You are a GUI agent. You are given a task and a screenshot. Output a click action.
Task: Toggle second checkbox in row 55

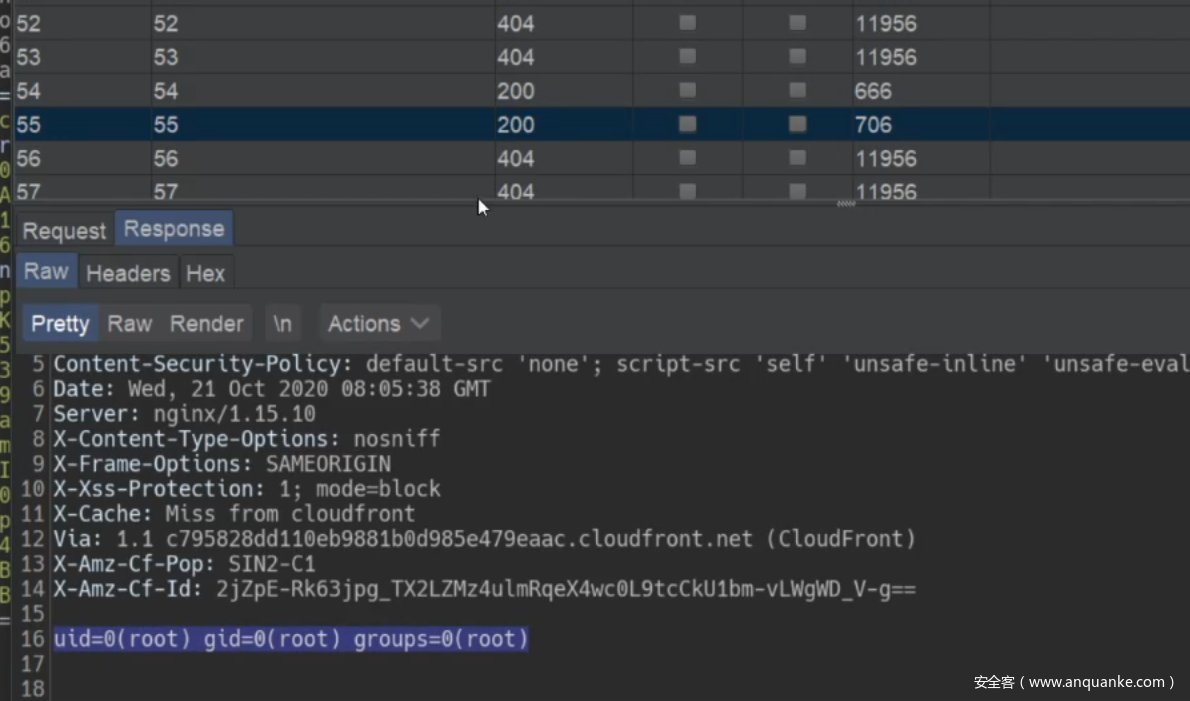point(797,125)
